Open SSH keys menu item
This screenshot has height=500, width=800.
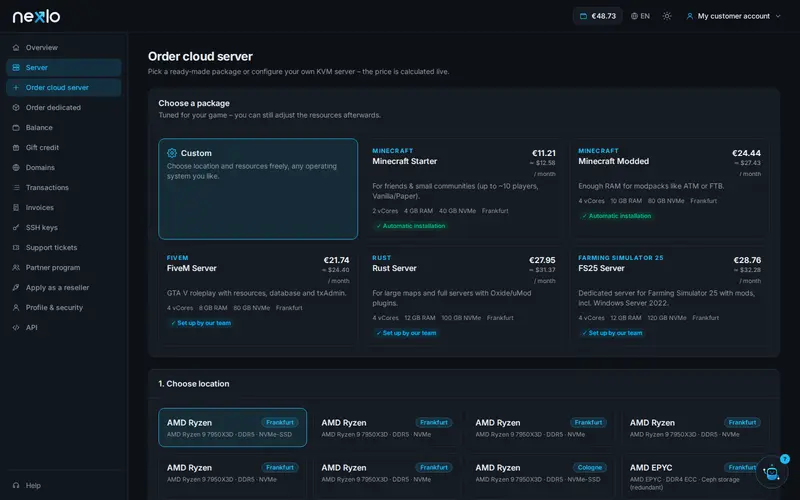pyautogui.click(x=64, y=228)
